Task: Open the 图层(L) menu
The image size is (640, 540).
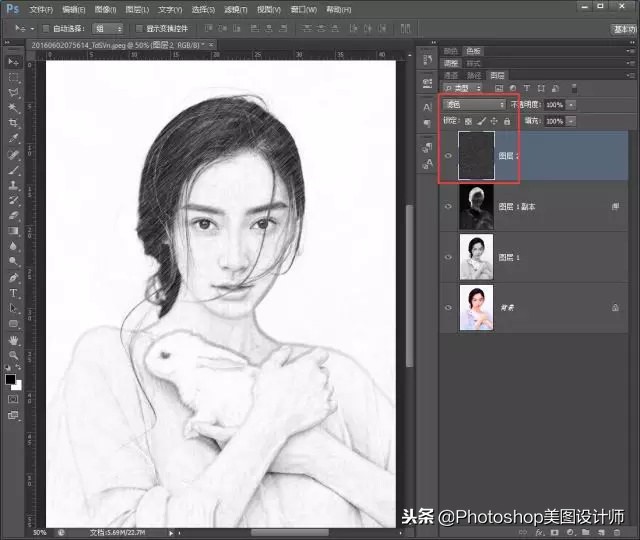Action: [x=137, y=9]
